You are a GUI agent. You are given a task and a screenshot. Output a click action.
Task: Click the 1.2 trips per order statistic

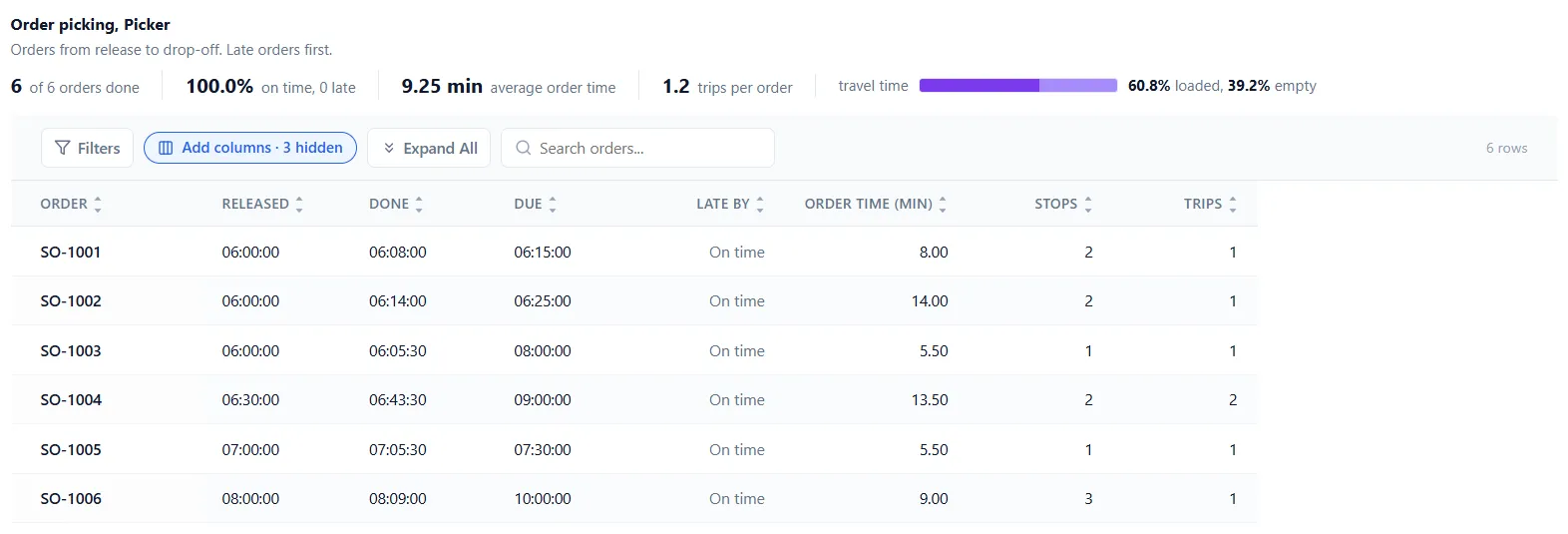(x=727, y=87)
